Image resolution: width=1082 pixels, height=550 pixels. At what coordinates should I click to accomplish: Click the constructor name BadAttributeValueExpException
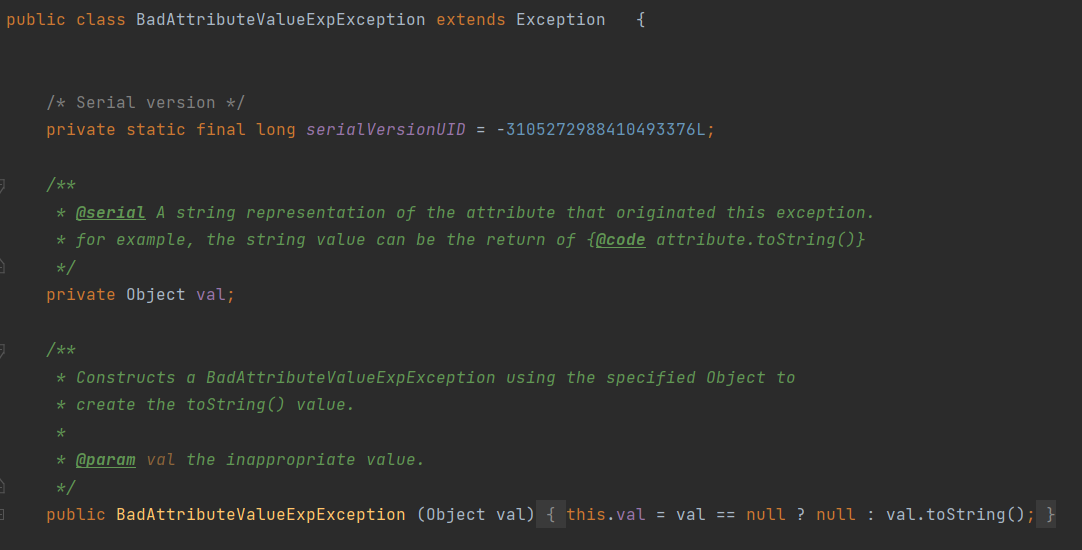260,515
